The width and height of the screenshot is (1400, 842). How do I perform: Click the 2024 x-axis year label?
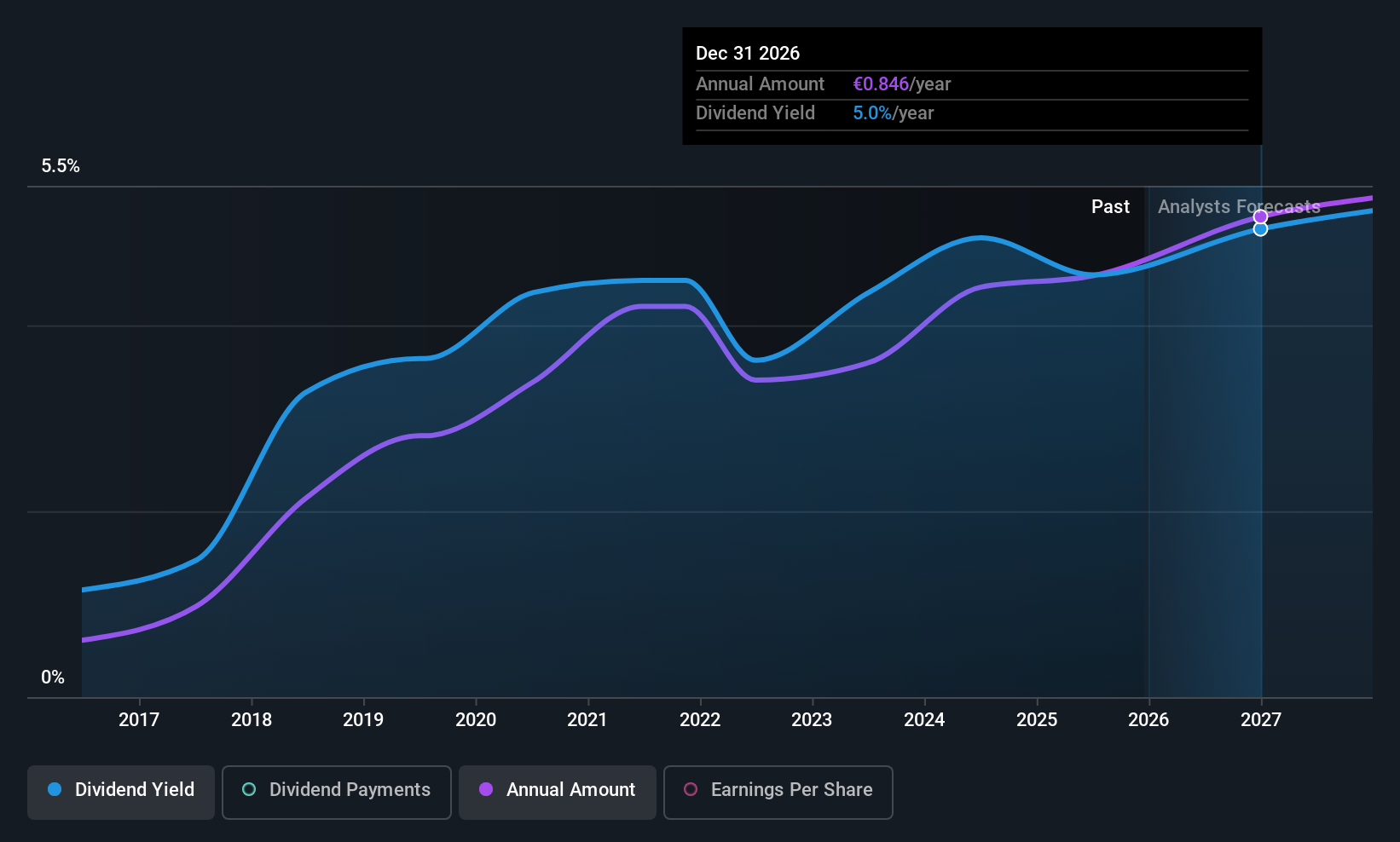tap(924, 720)
